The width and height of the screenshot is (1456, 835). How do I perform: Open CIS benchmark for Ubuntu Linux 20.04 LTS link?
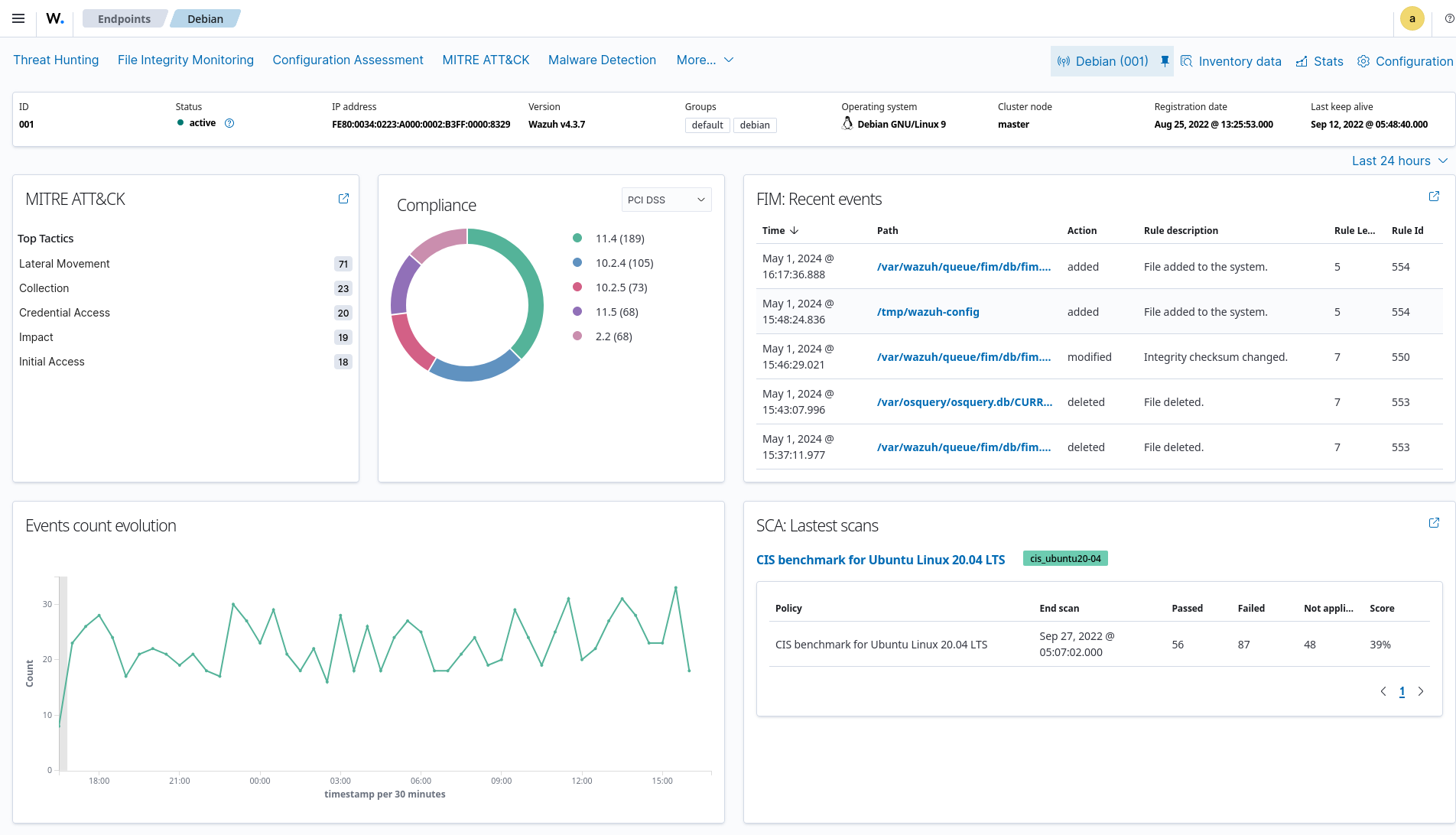pyautogui.click(x=880, y=560)
